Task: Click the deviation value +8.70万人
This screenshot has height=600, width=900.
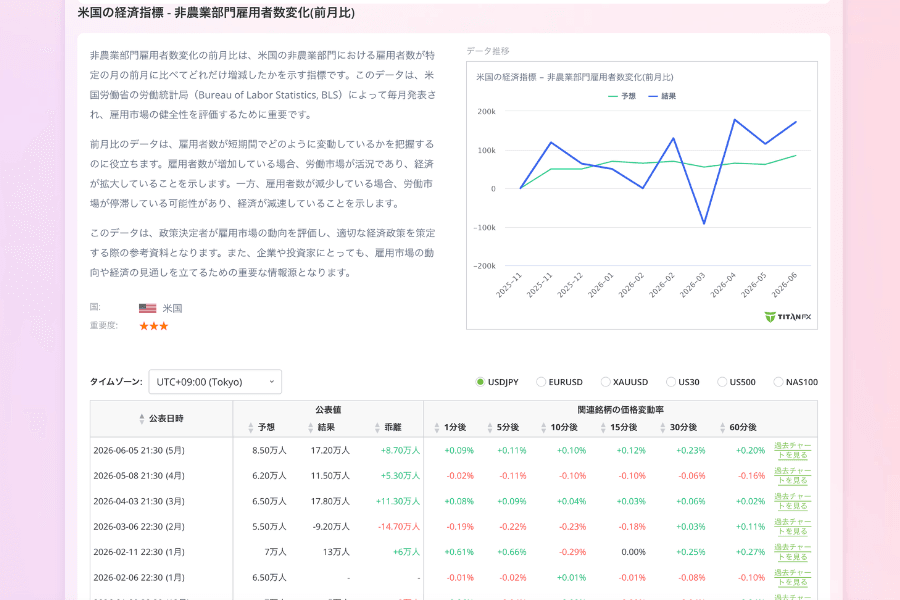Action: [x=400, y=450]
